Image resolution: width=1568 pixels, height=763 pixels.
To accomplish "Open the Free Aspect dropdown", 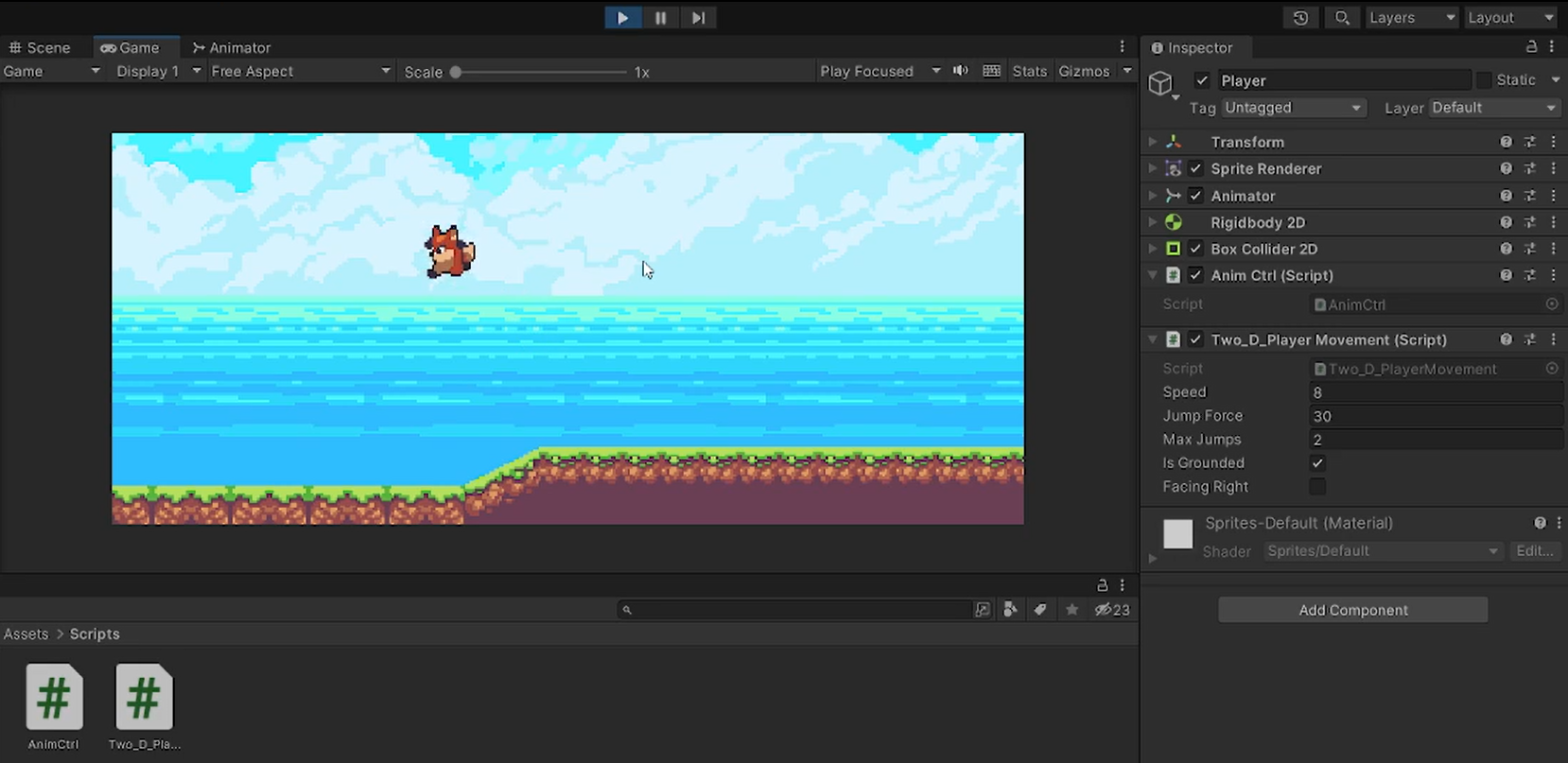I will (300, 71).
